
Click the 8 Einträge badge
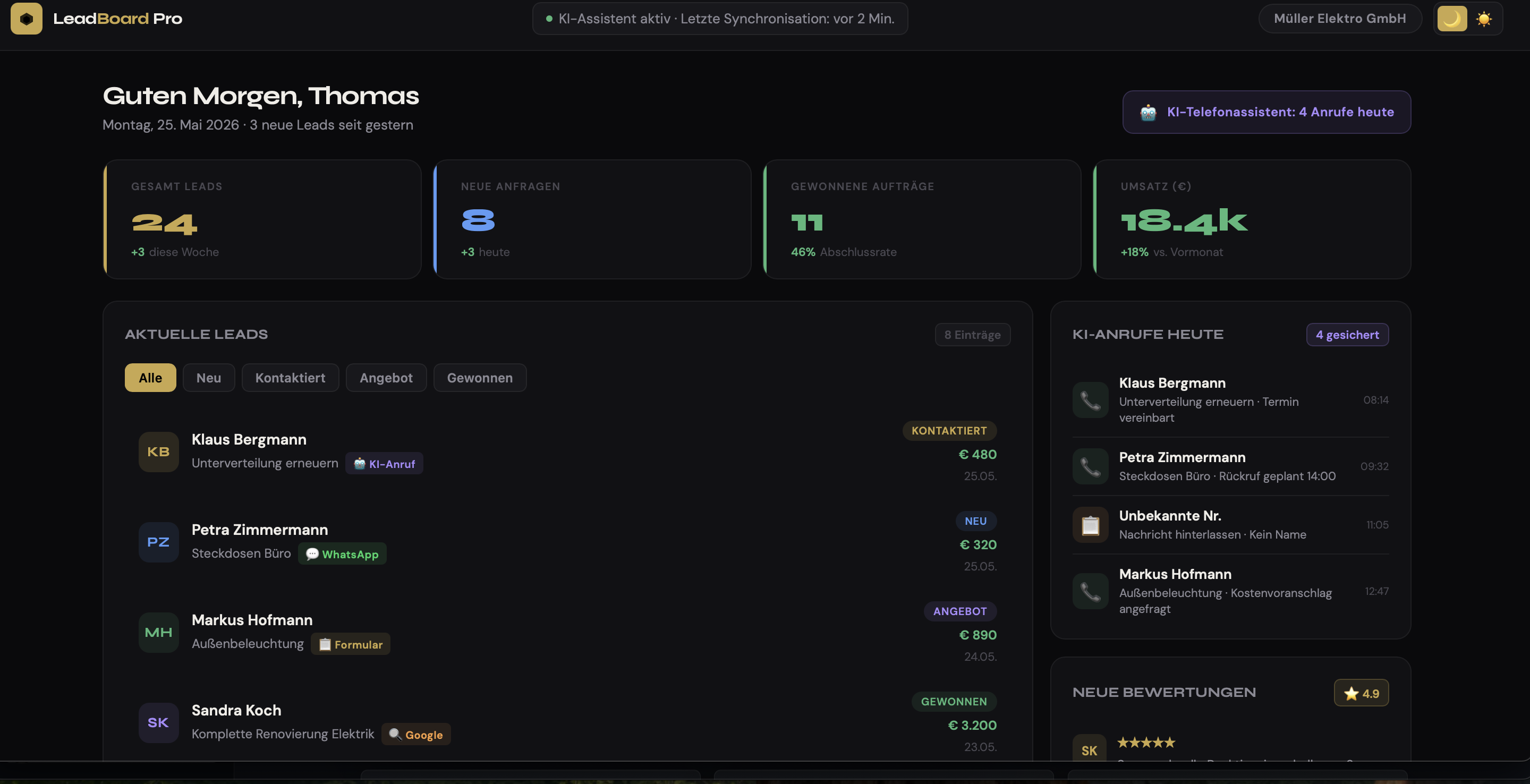(972, 335)
